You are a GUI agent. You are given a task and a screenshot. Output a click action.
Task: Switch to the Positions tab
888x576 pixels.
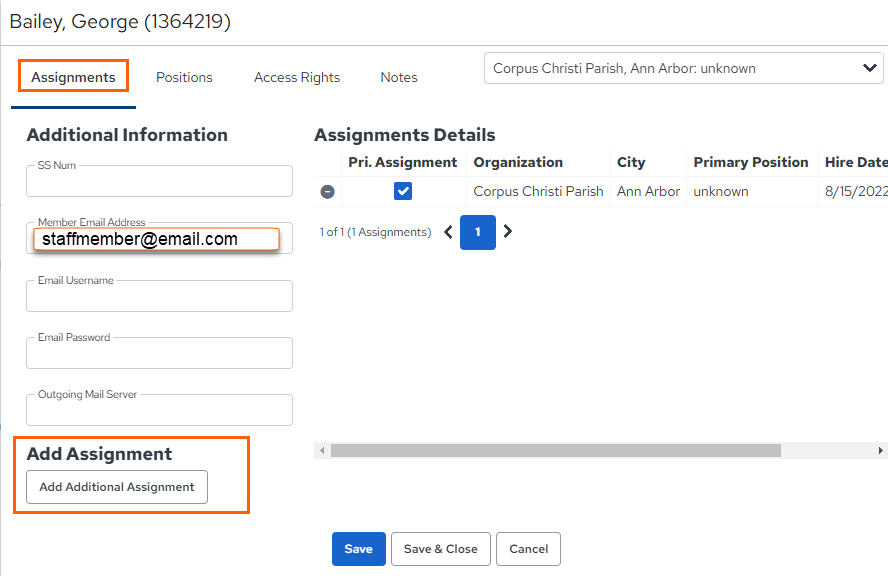[x=184, y=78]
